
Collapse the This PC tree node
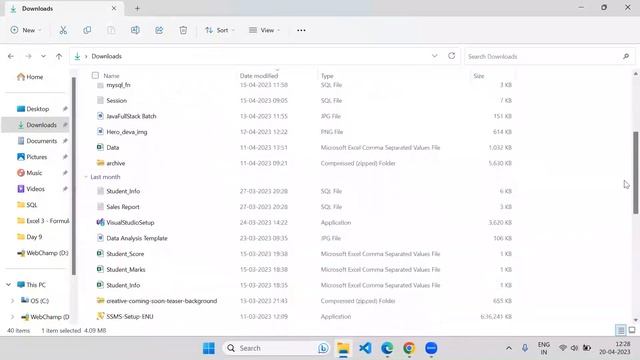pyautogui.click(x=9, y=284)
